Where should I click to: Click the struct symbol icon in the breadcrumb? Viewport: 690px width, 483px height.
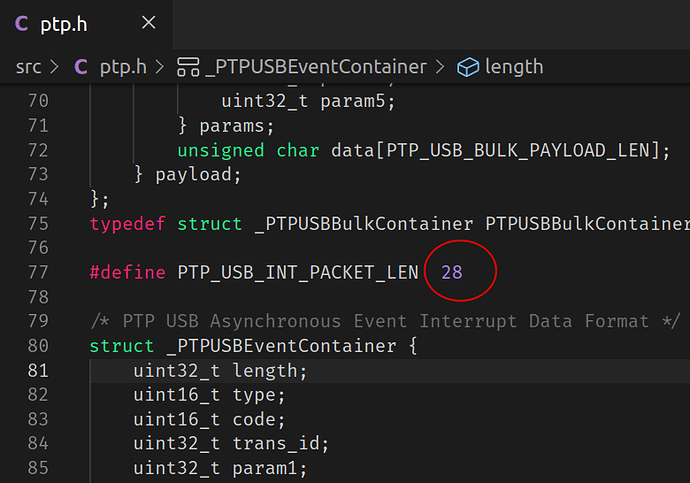click(x=187, y=67)
